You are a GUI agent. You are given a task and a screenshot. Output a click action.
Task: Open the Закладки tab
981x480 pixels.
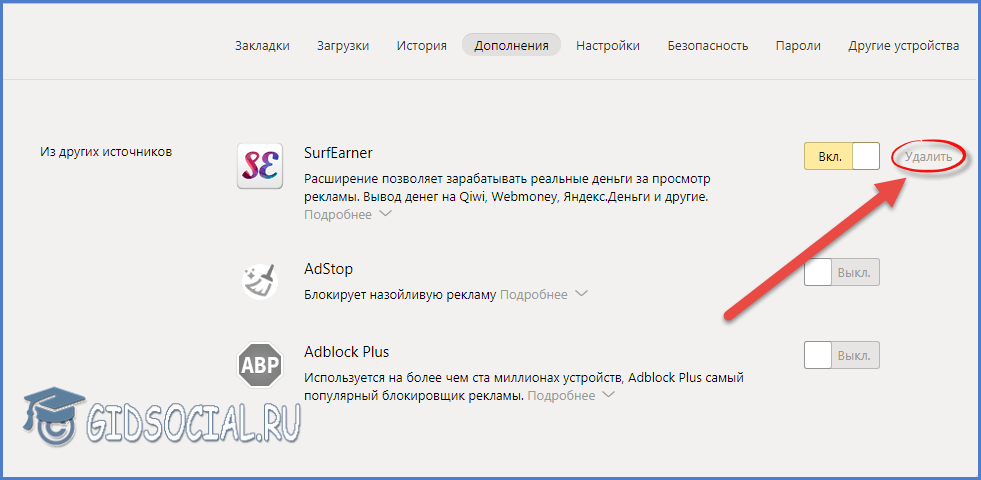(262, 46)
